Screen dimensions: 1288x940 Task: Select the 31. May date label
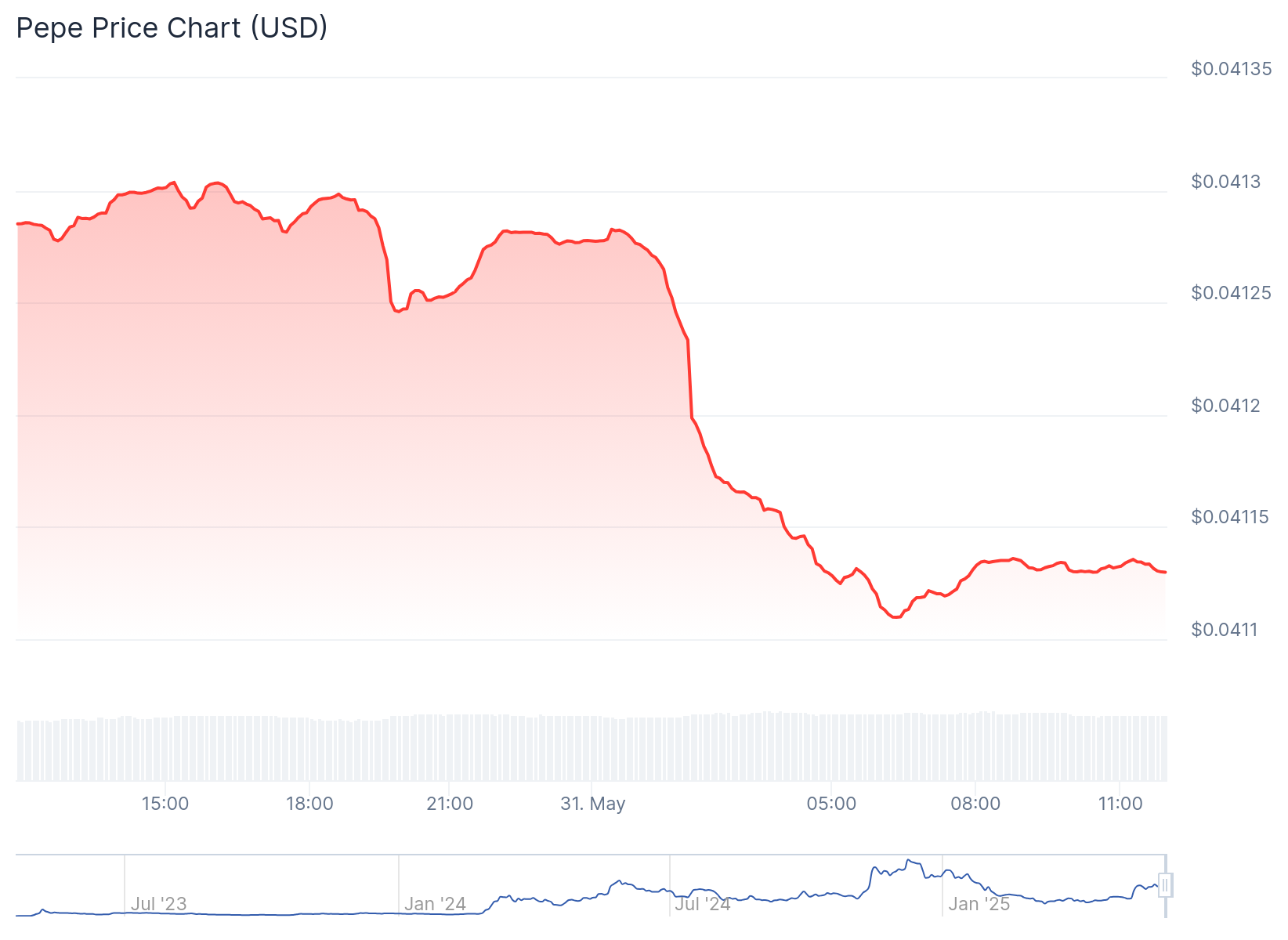coord(593,804)
